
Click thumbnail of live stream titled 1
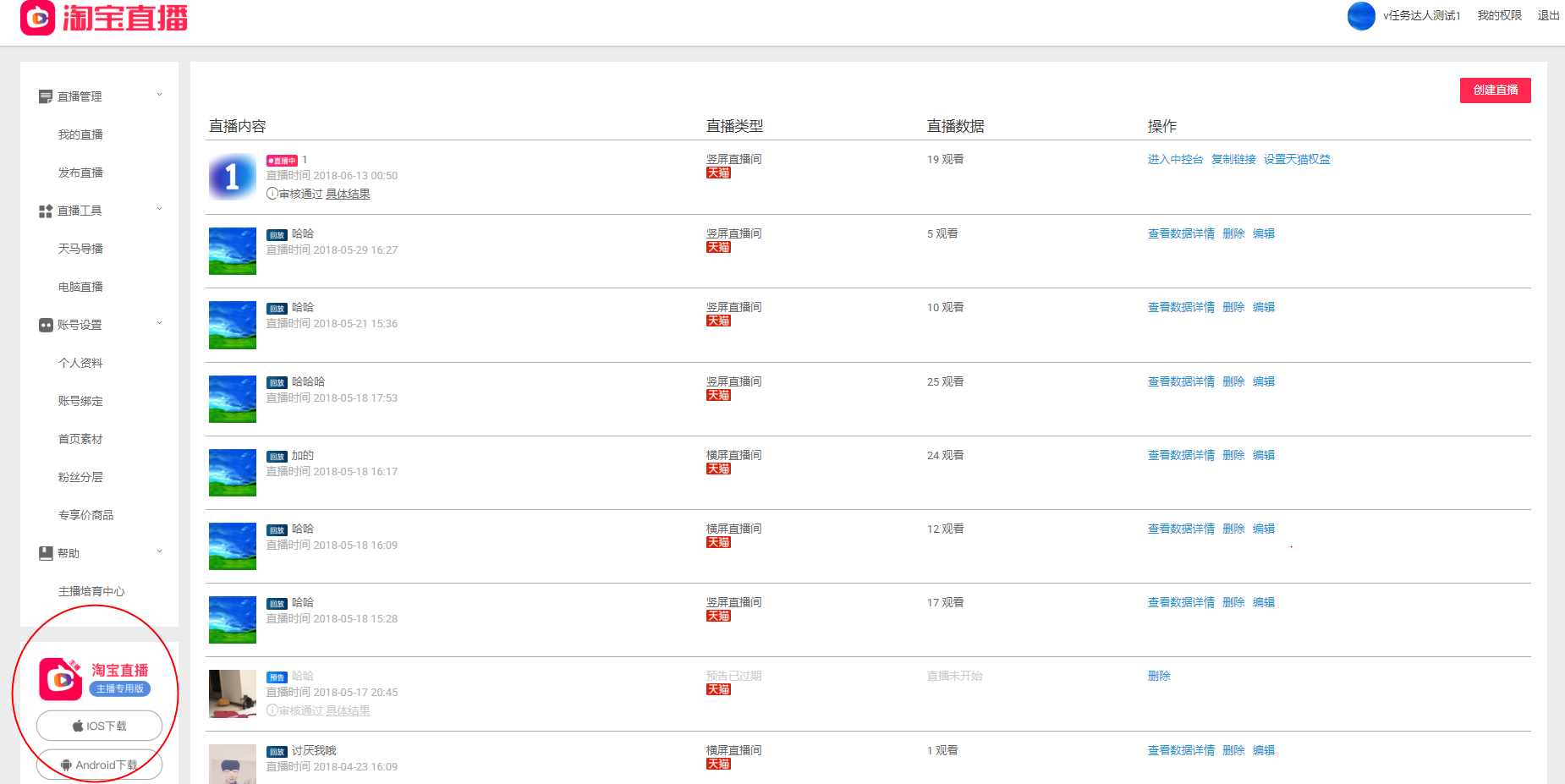click(x=233, y=177)
